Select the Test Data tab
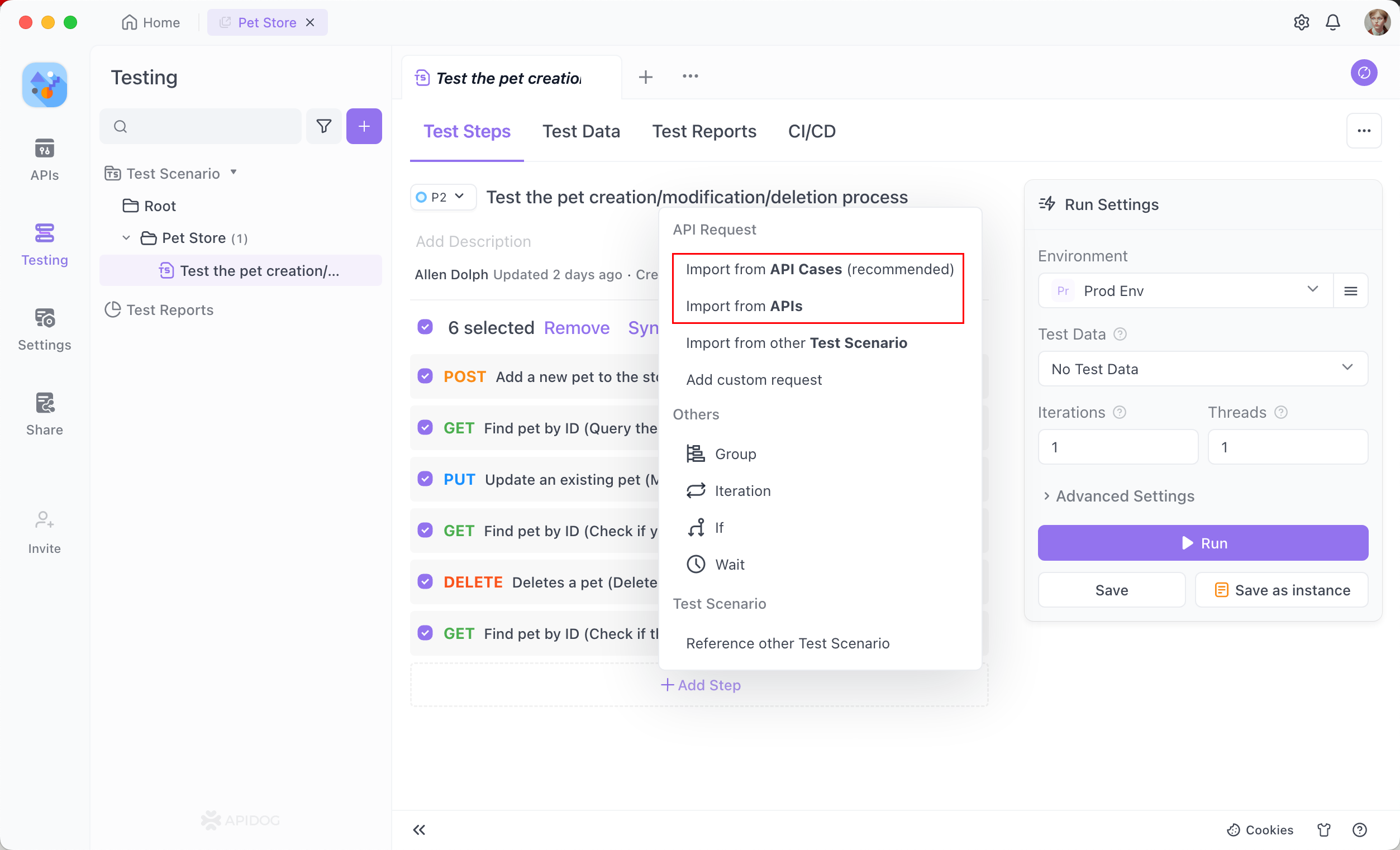 [581, 130]
